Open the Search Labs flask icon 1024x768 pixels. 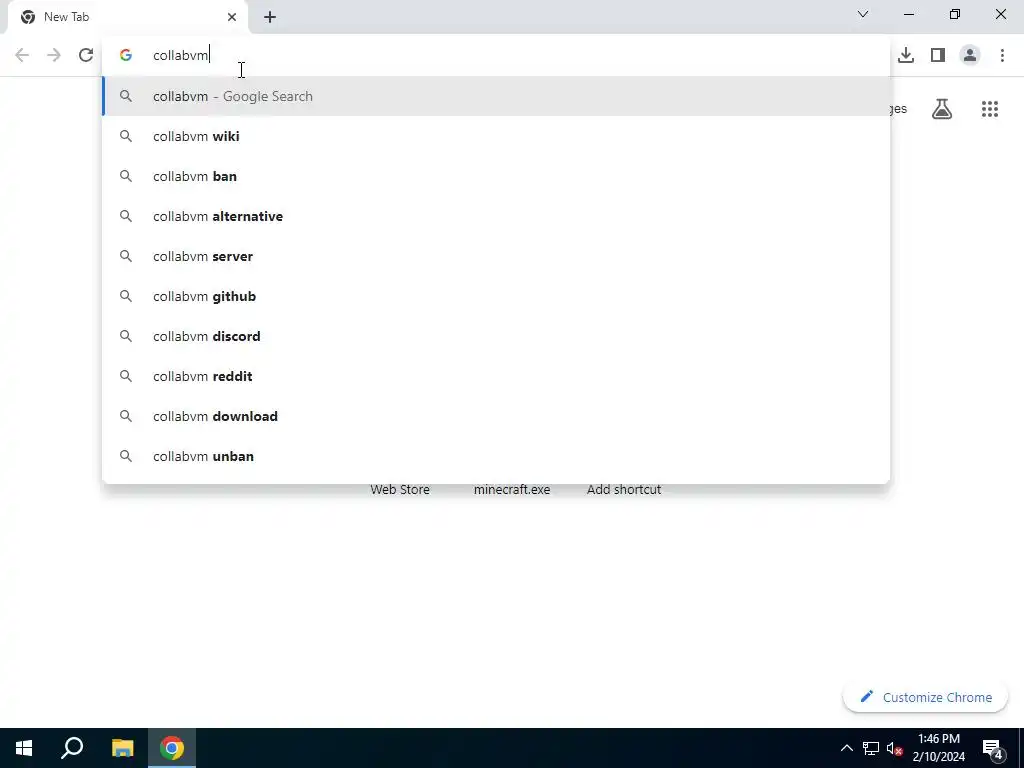(942, 109)
